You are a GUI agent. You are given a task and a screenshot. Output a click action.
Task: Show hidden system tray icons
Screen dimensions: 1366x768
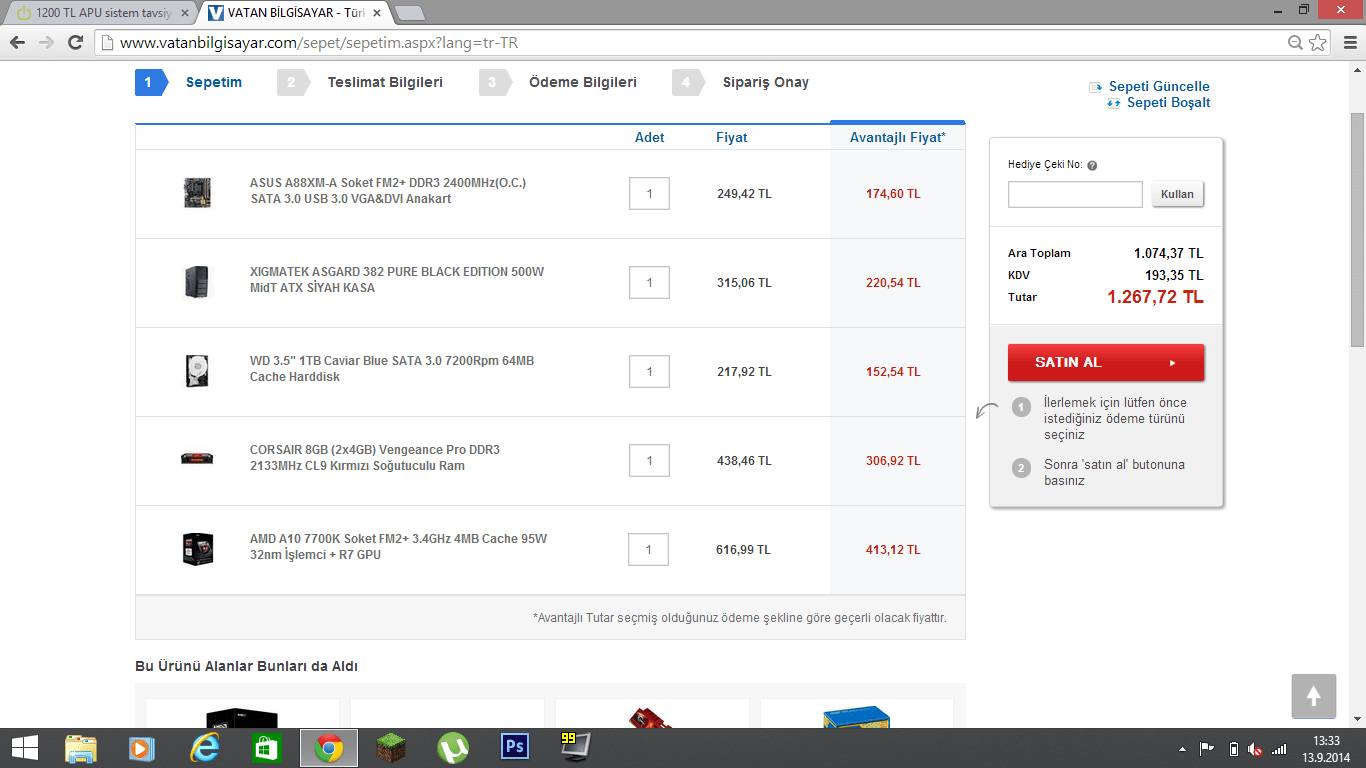[x=1183, y=749]
